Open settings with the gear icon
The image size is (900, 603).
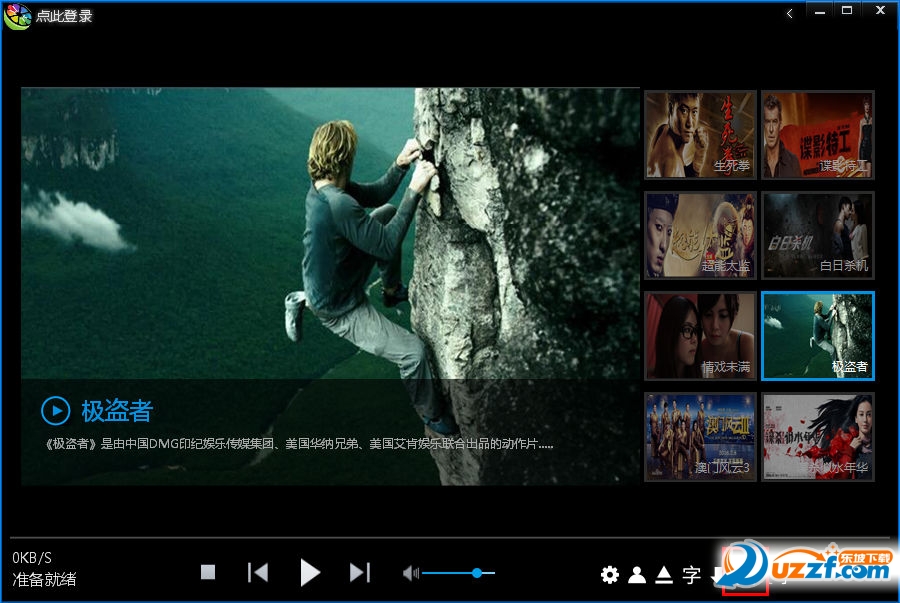pos(610,574)
